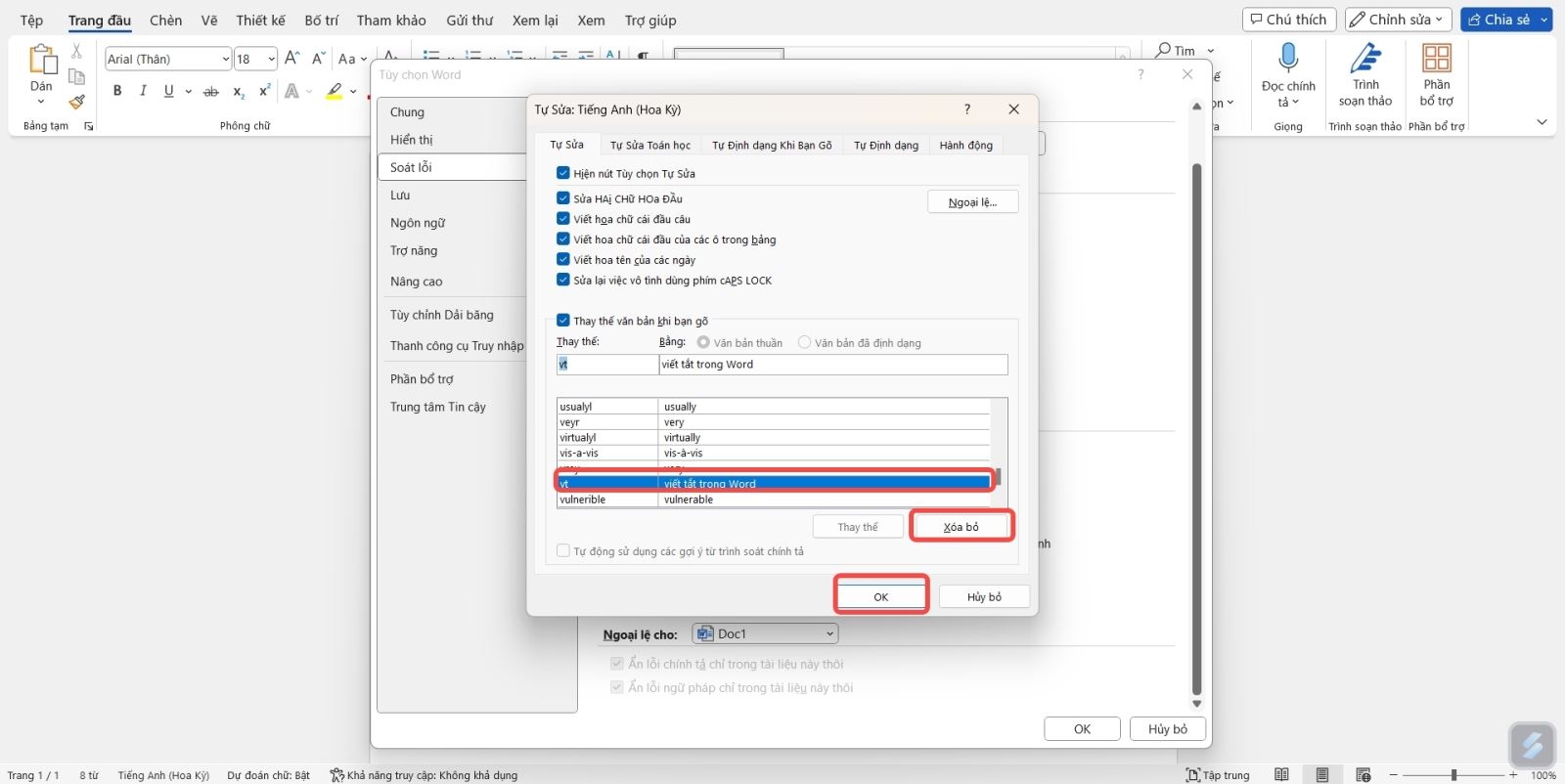Open Phần bổ trợ add-ins icon
This screenshot has height=784, width=1565.
(1437, 59)
